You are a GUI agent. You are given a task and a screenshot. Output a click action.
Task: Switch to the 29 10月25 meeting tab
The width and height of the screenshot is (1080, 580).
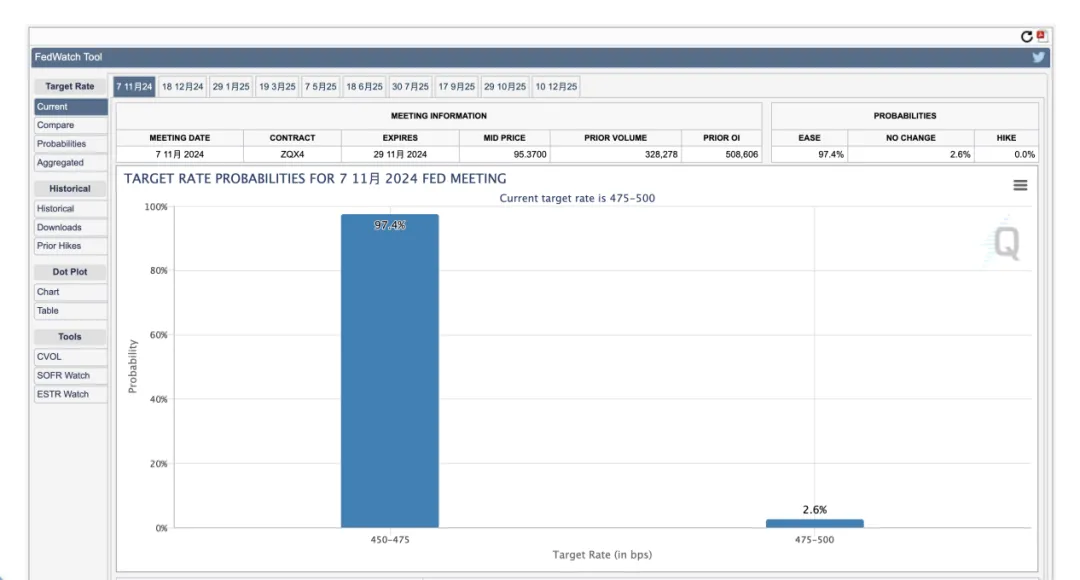point(505,87)
